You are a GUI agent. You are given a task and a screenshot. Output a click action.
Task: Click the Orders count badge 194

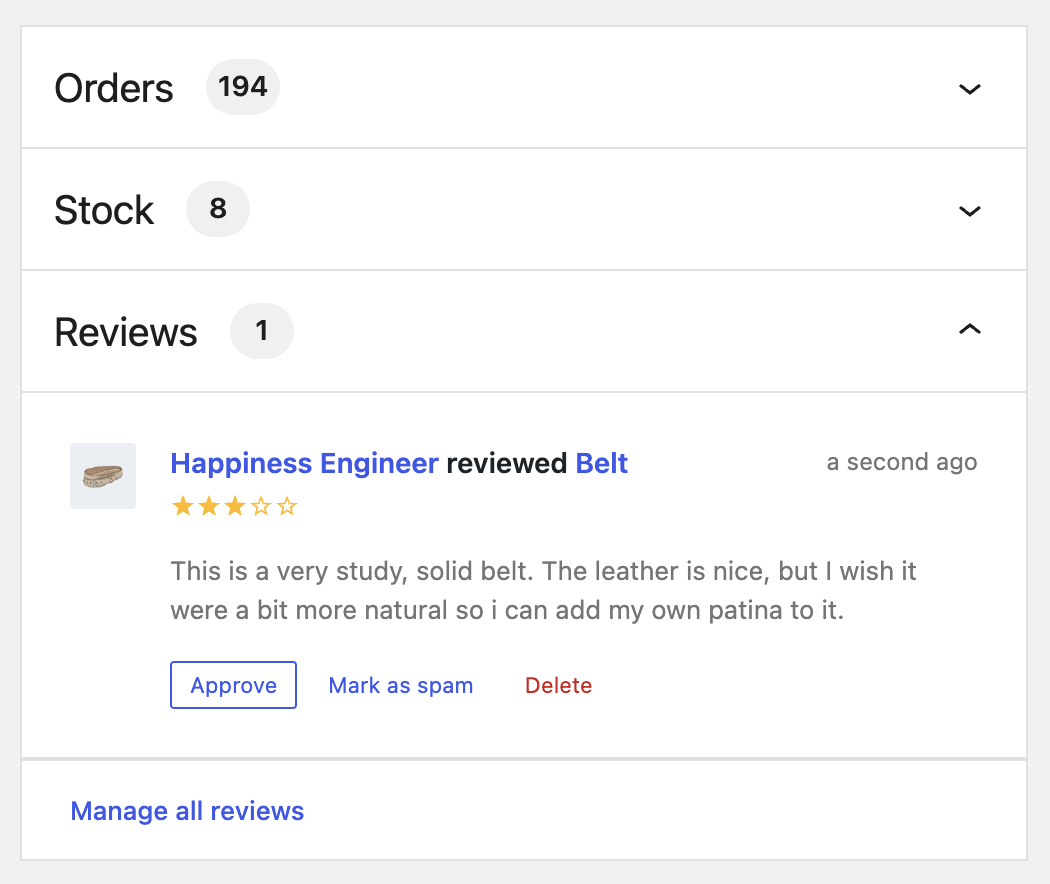pos(242,87)
